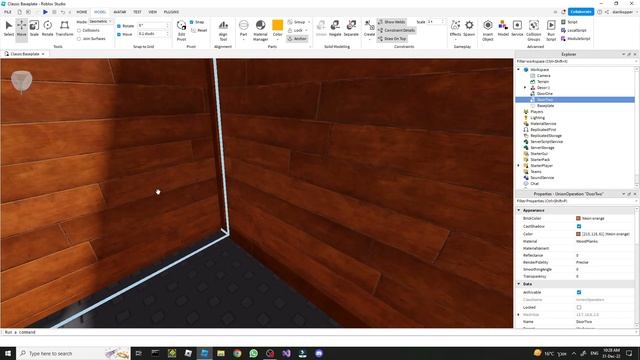The image size is (640, 360).
Task: Click the Negate solid modeling tool
Action: (x=335, y=28)
